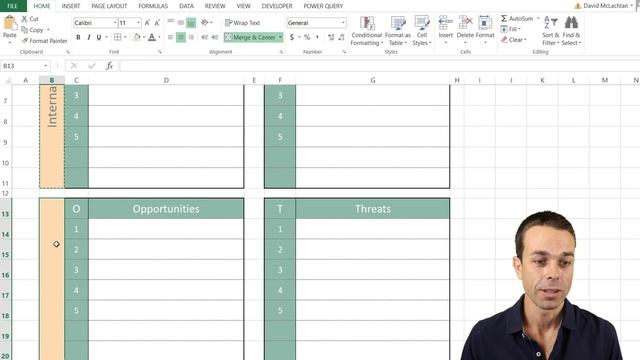The image size is (640, 360).
Task: Apply borders to the cell
Action: [118, 37]
